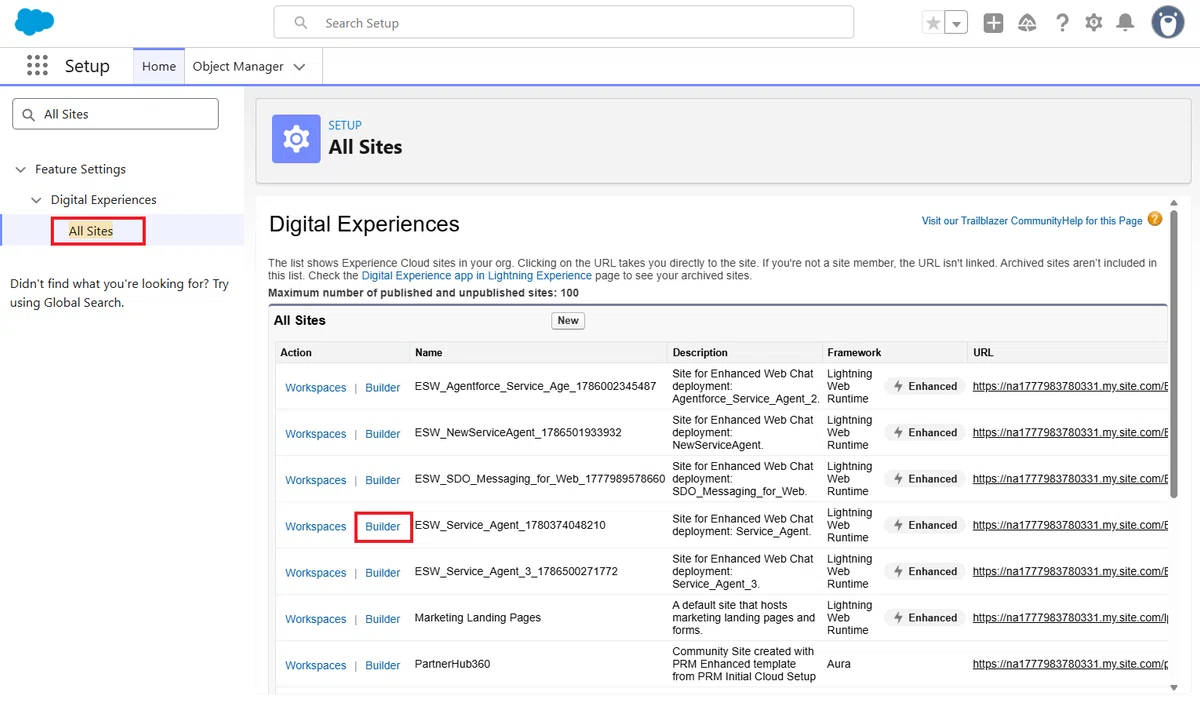The image size is (1200, 703).
Task: Open the ESW_SDO_Messaging_for_Web site URL
Action: [x=1070, y=479]
